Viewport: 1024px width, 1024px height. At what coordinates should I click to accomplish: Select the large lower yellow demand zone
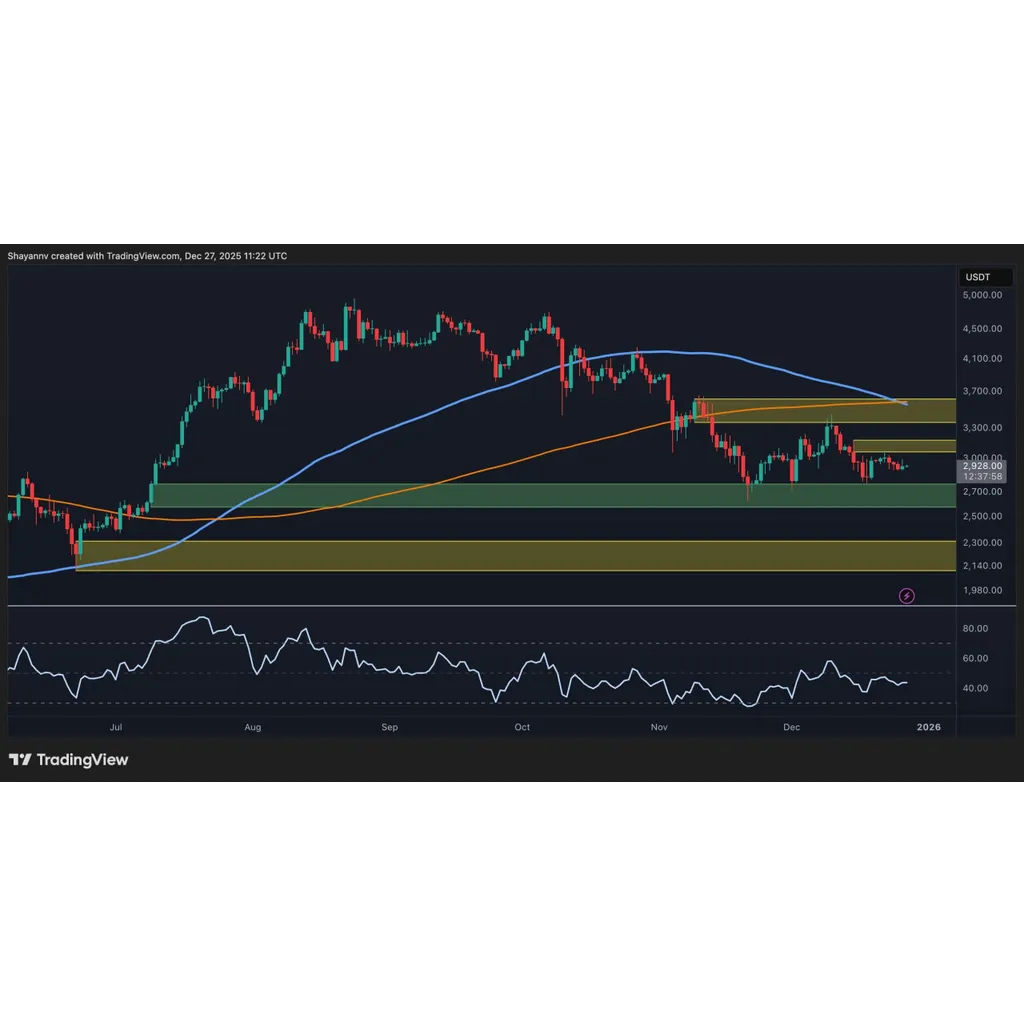tap(516, 556)
